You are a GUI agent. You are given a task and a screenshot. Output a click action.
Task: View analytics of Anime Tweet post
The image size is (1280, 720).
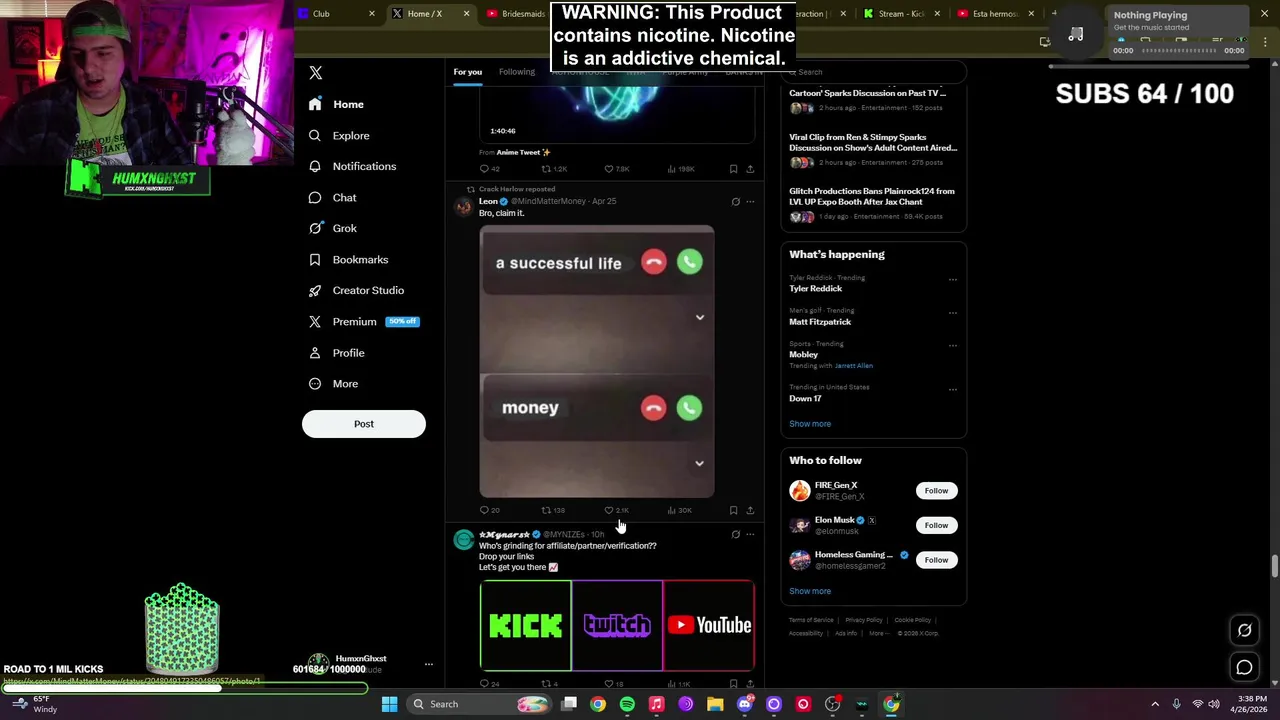click(x=681, y=169)
